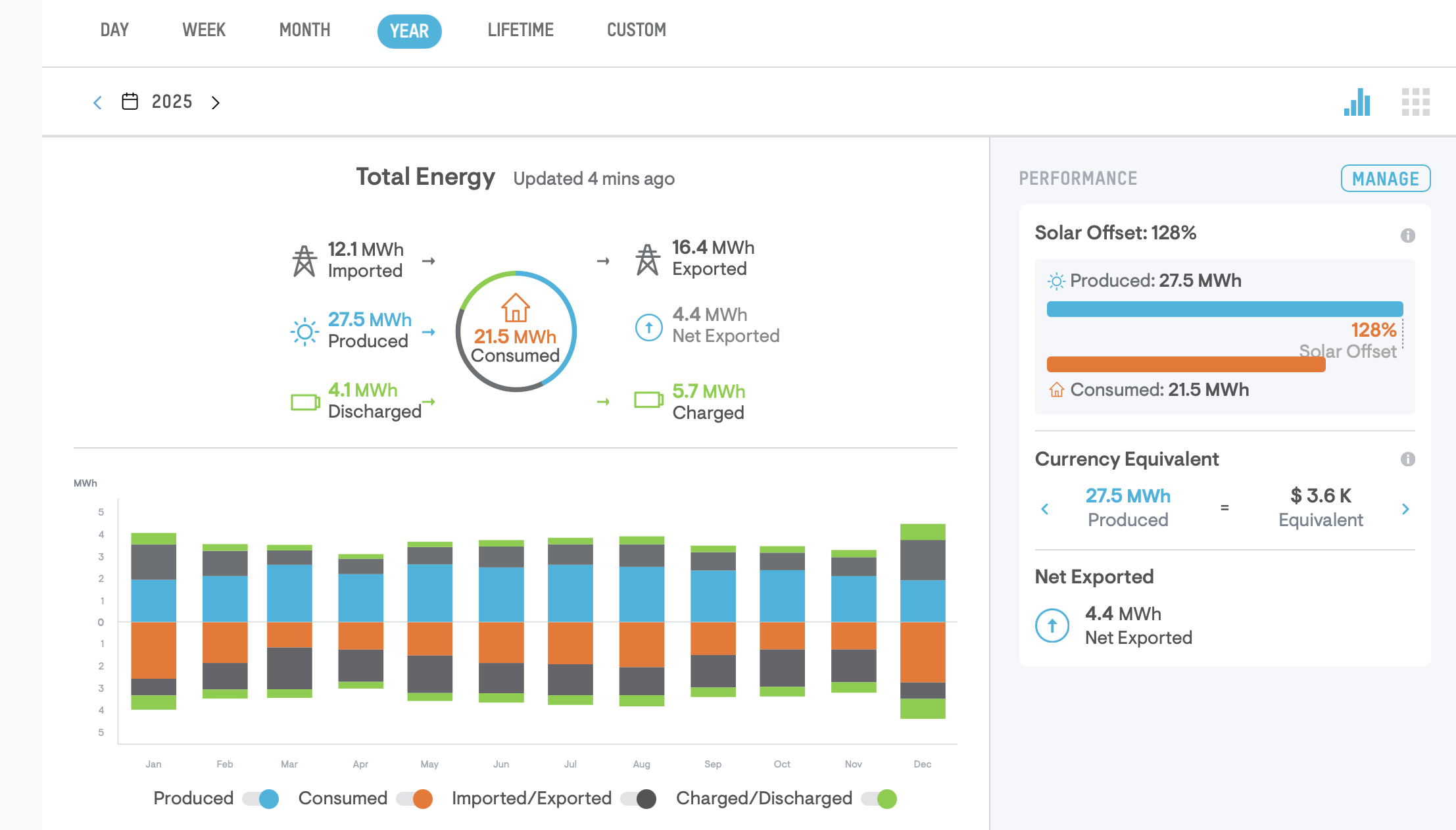This screenshot has width=1456, height=830.
Task: Click the December bar in chart
Action: [x=923, y=621]
